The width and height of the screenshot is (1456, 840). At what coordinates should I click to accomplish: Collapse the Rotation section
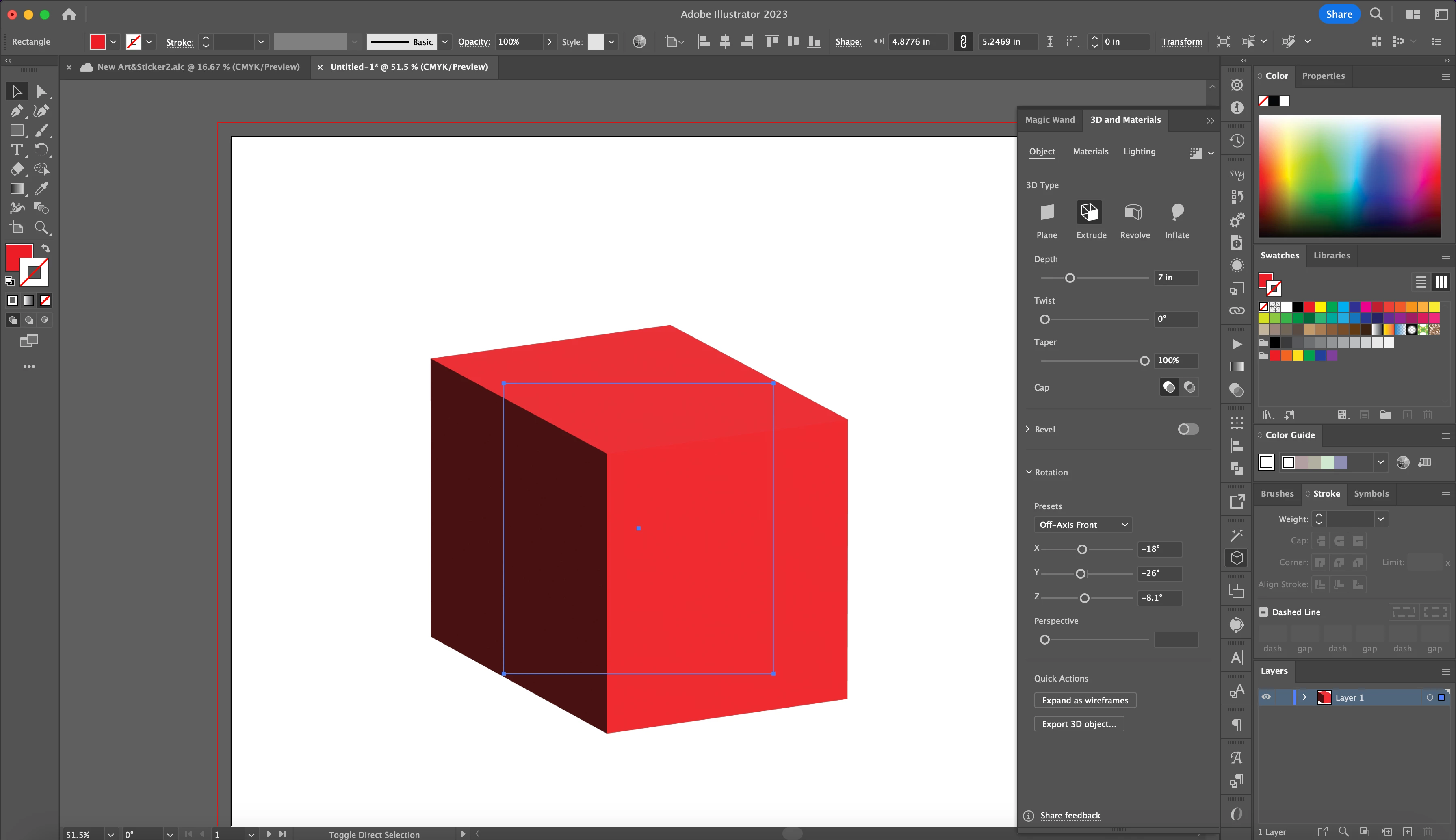click(x=1029, y=472)
